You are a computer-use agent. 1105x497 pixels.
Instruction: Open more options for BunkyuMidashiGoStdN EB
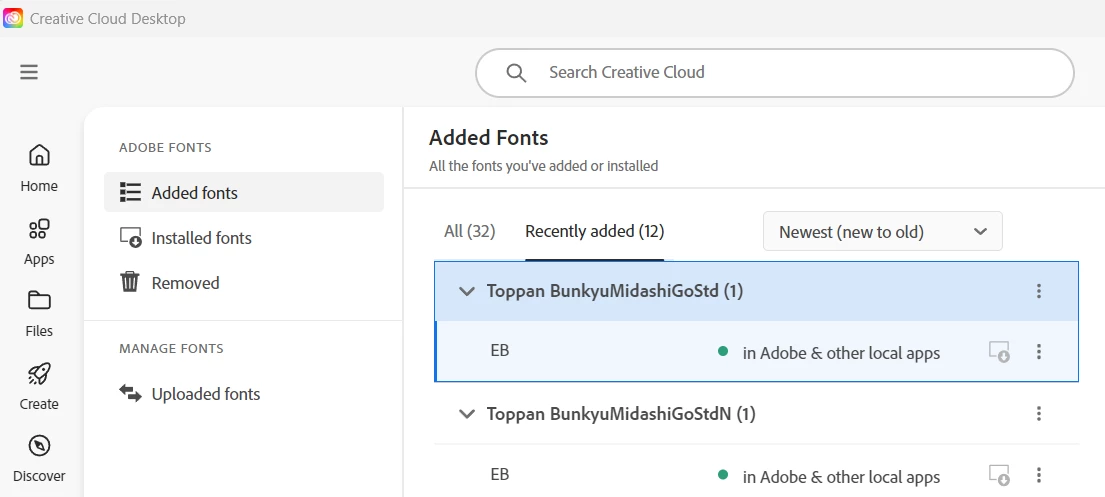coord(1038,475)
